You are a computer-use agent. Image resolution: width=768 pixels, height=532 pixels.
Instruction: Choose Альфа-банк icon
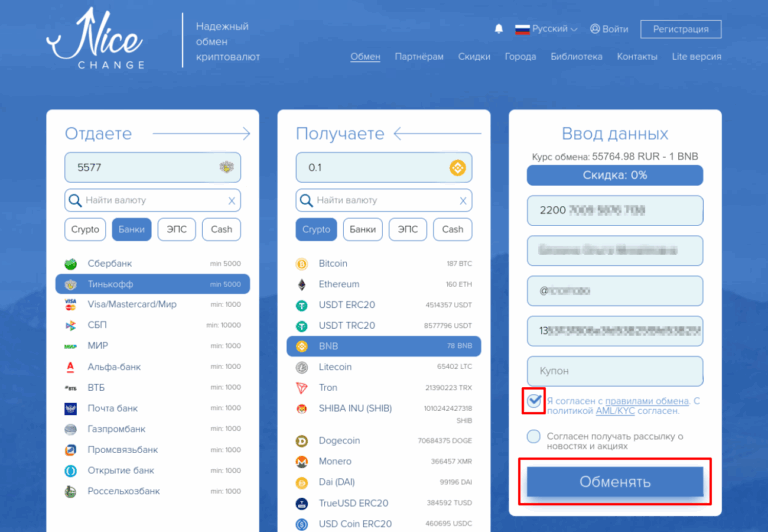click(71, 366)
